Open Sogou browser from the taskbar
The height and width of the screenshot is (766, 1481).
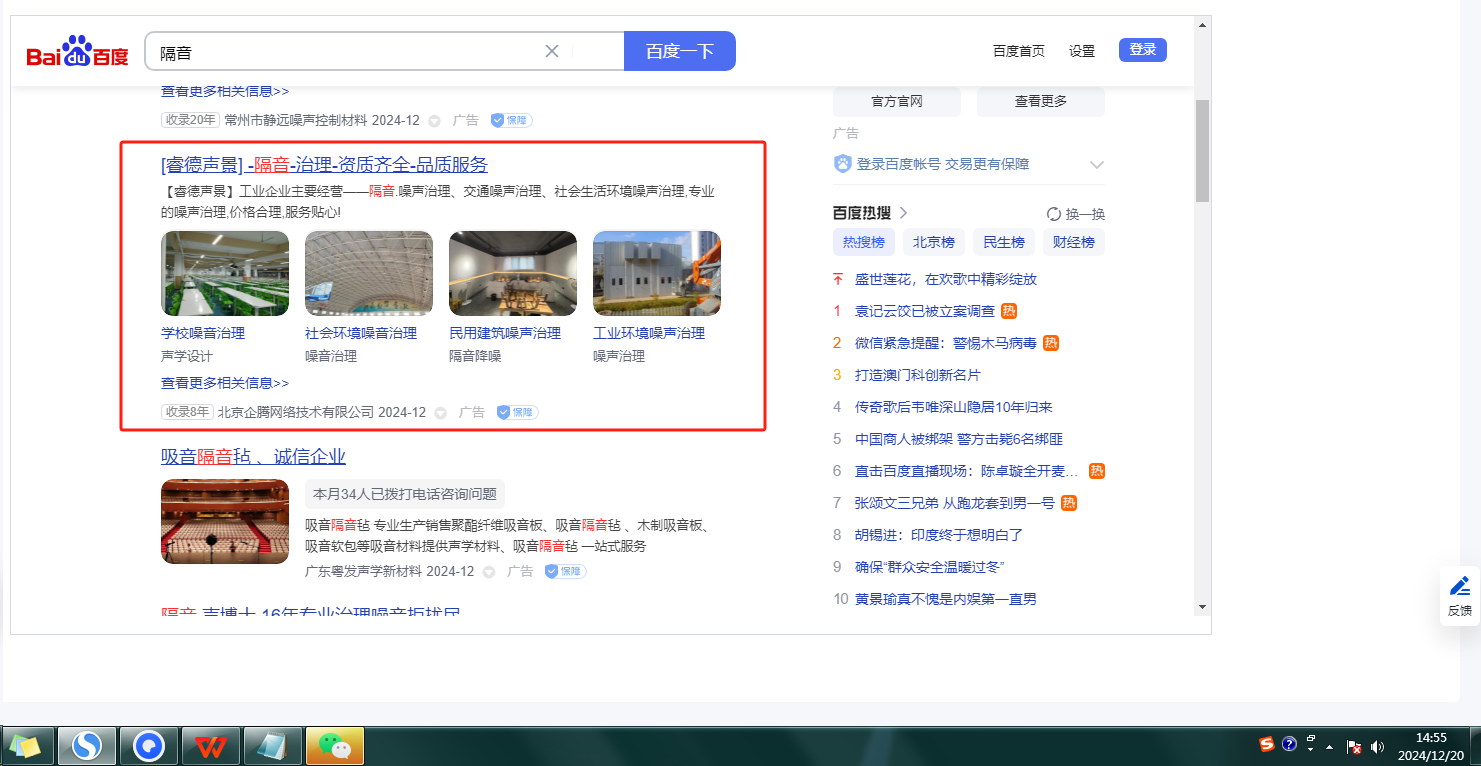point(87,746)
